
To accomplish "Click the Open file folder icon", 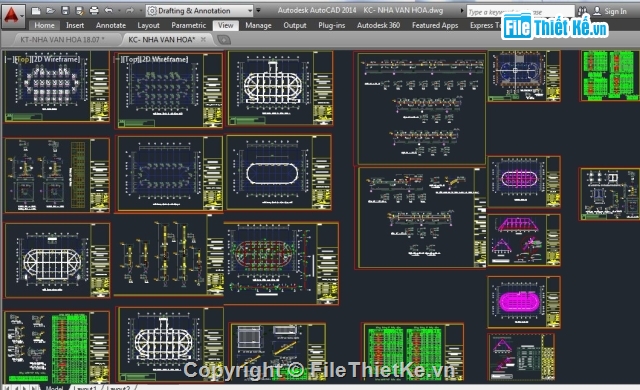I will click(51, 11).
